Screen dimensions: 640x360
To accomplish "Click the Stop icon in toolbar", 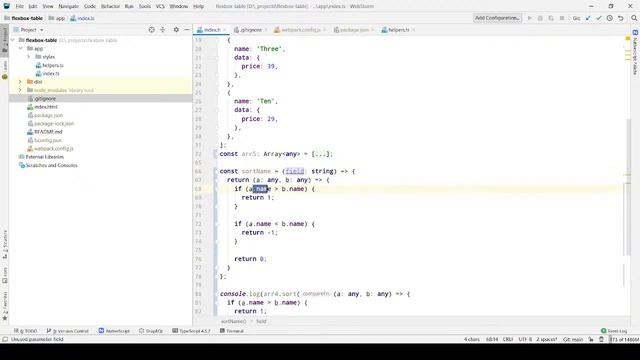I will coord(562,18).
